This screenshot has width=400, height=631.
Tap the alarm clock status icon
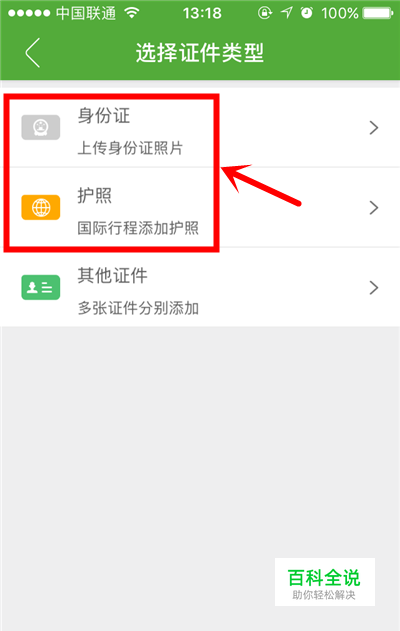pyautogui.click(x=307, y=13)
